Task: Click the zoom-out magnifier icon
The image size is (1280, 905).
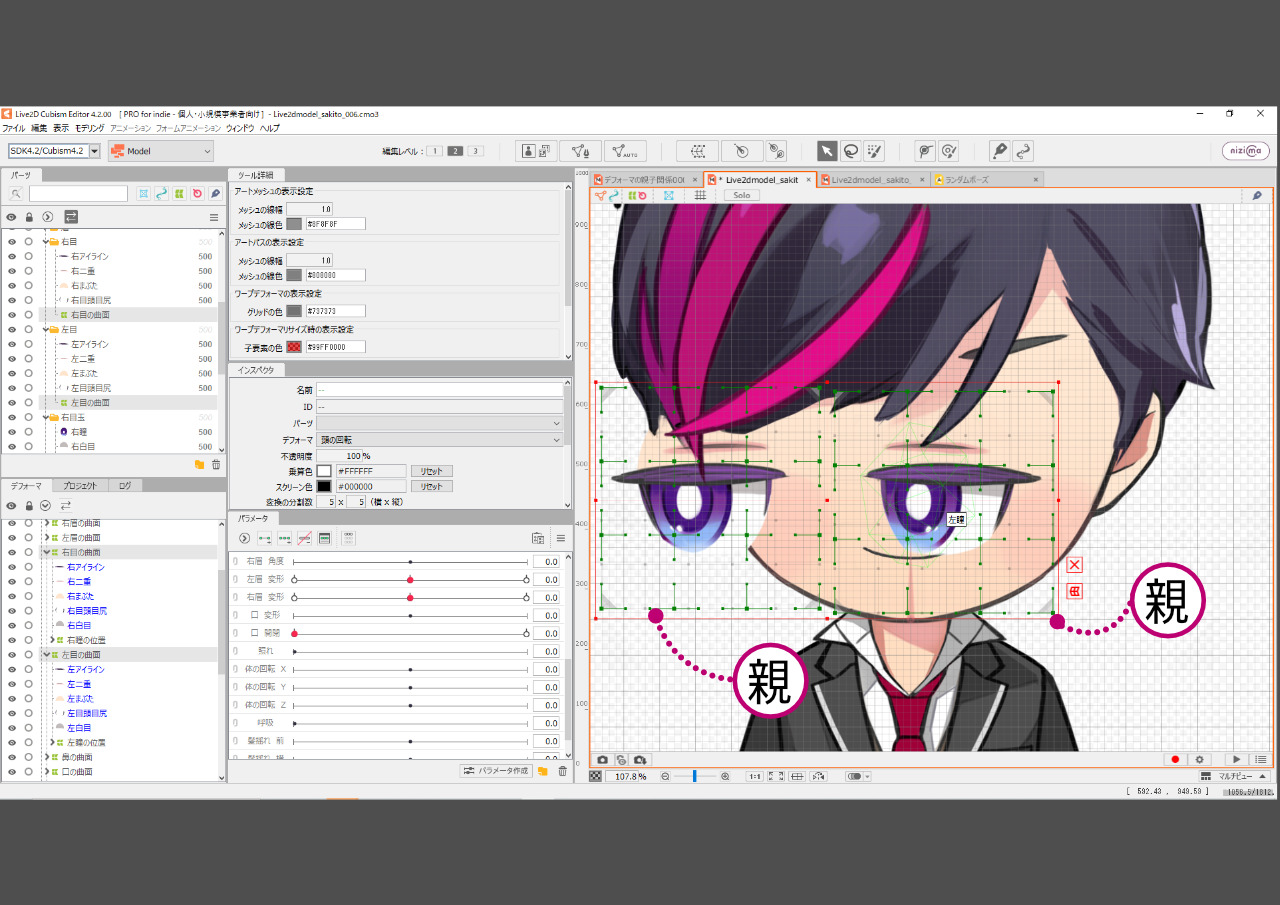Action: 665,776
